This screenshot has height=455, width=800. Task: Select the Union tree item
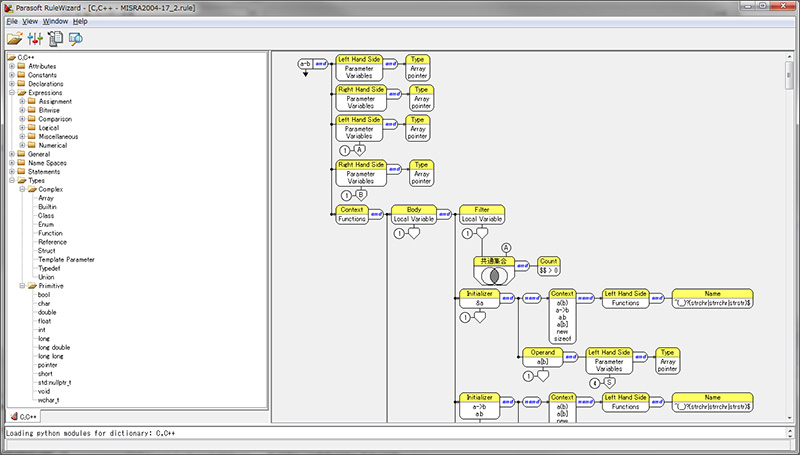[x=46, y=277]
